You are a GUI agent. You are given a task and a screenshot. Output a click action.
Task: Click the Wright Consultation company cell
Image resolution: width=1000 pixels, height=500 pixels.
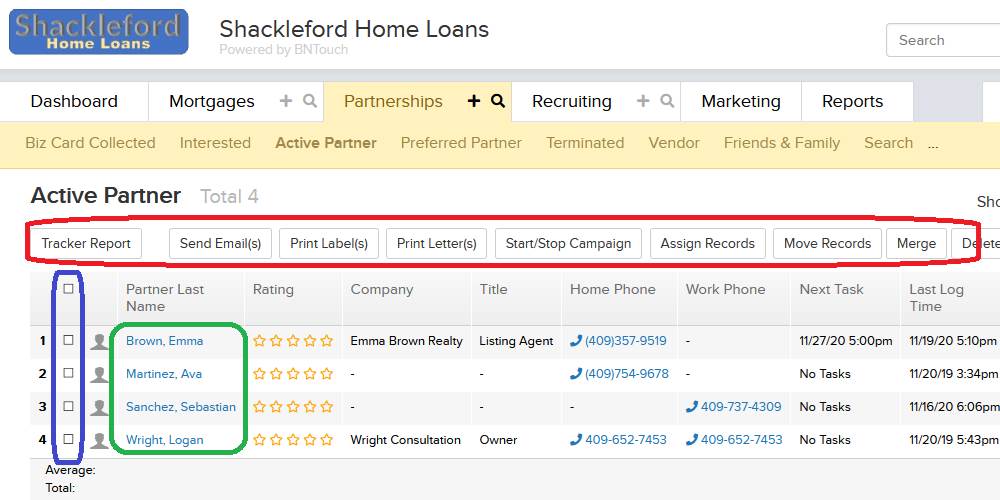(x=406, y=440)
